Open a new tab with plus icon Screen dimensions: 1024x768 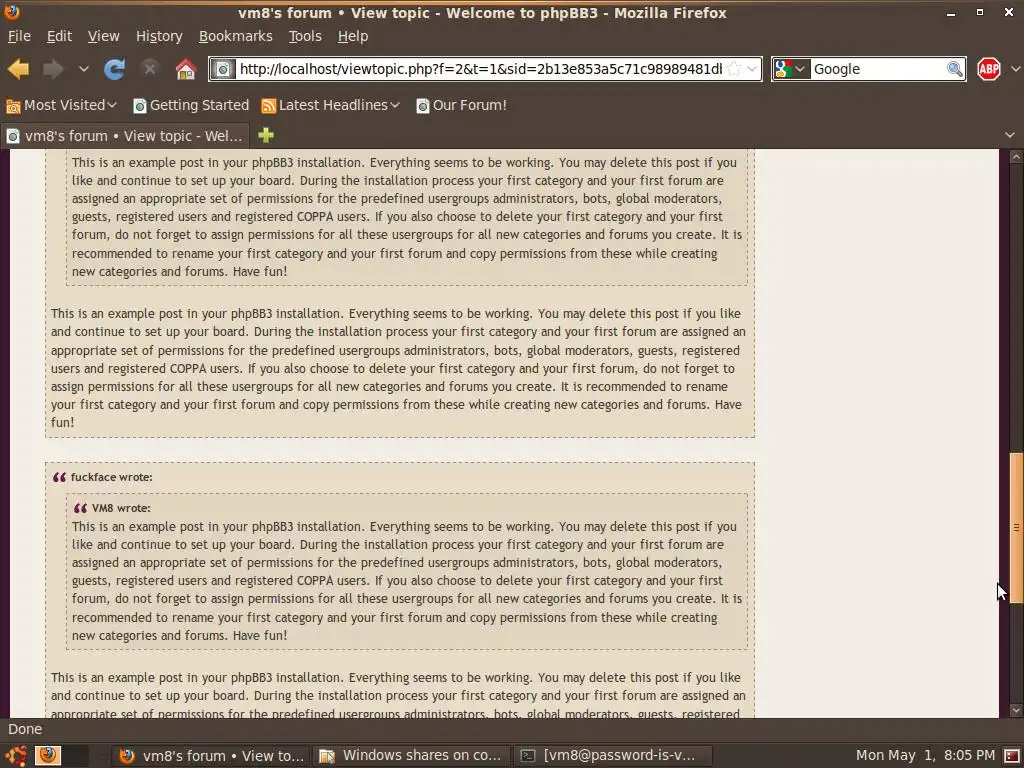[x=266, y=135]
